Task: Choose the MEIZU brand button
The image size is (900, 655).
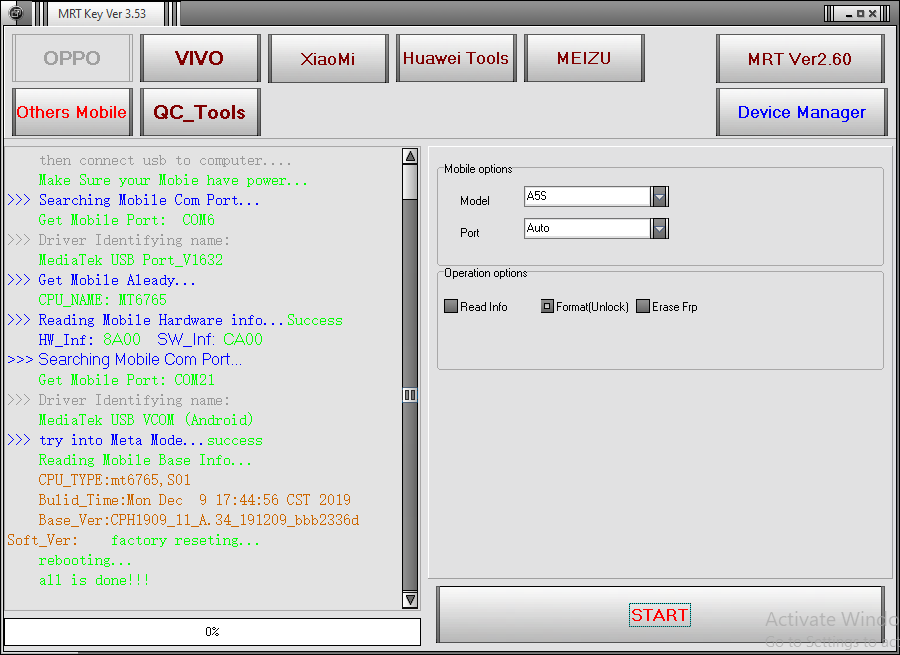Action: tap(584, 58)
